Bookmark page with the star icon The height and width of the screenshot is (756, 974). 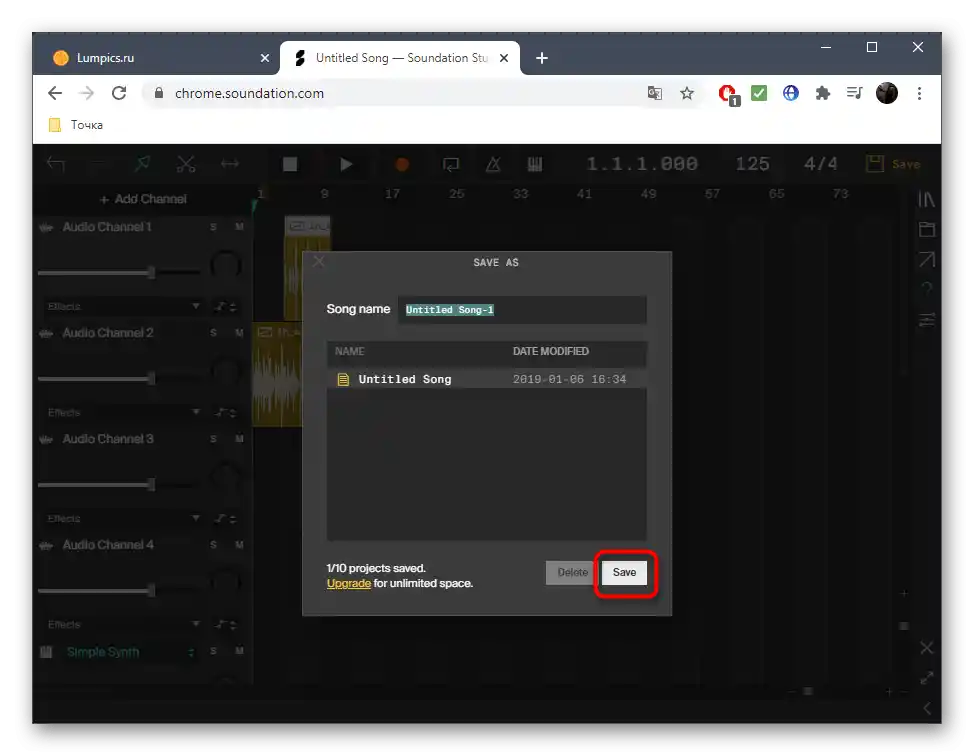tap(686, 93)
